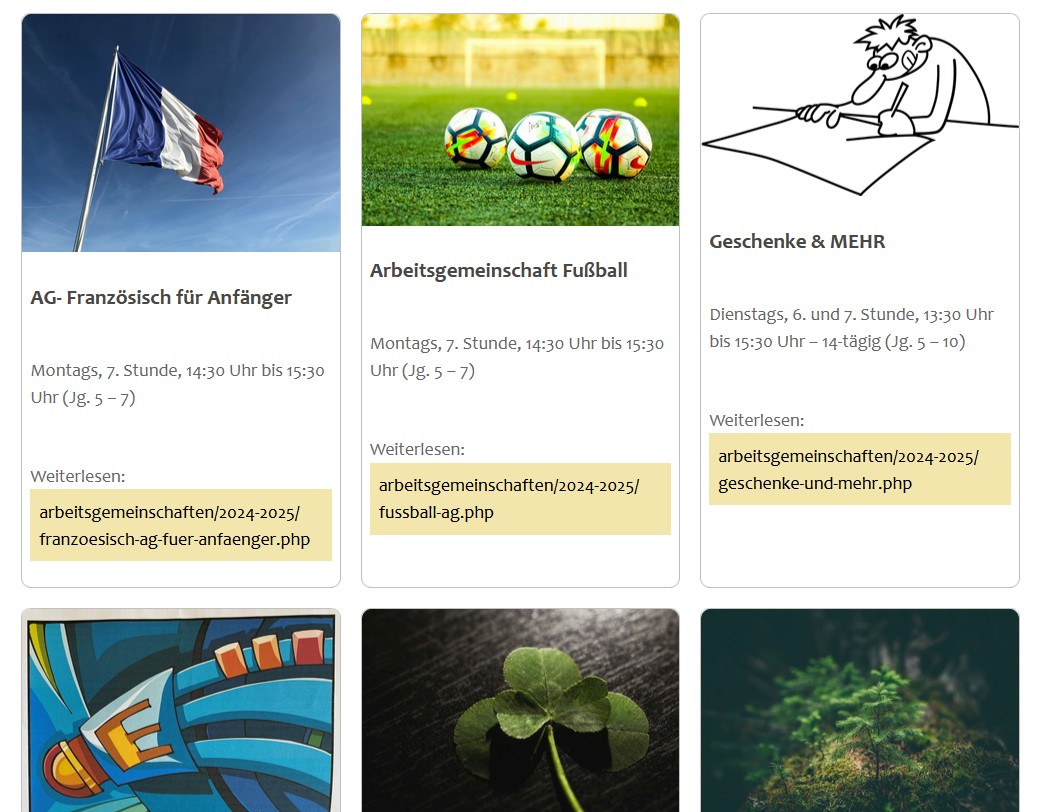Follow the fussball-ag.php link
Image resolution: width=1042 pixels, height=812 pixels.
(520, 499)
